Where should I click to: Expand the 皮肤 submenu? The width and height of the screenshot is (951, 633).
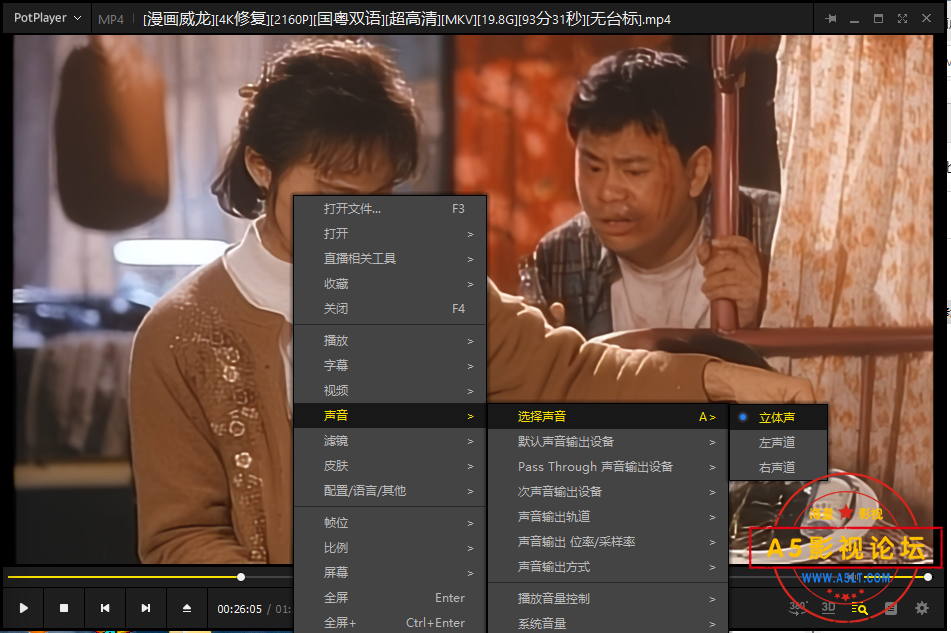click(x=390, y=466)
